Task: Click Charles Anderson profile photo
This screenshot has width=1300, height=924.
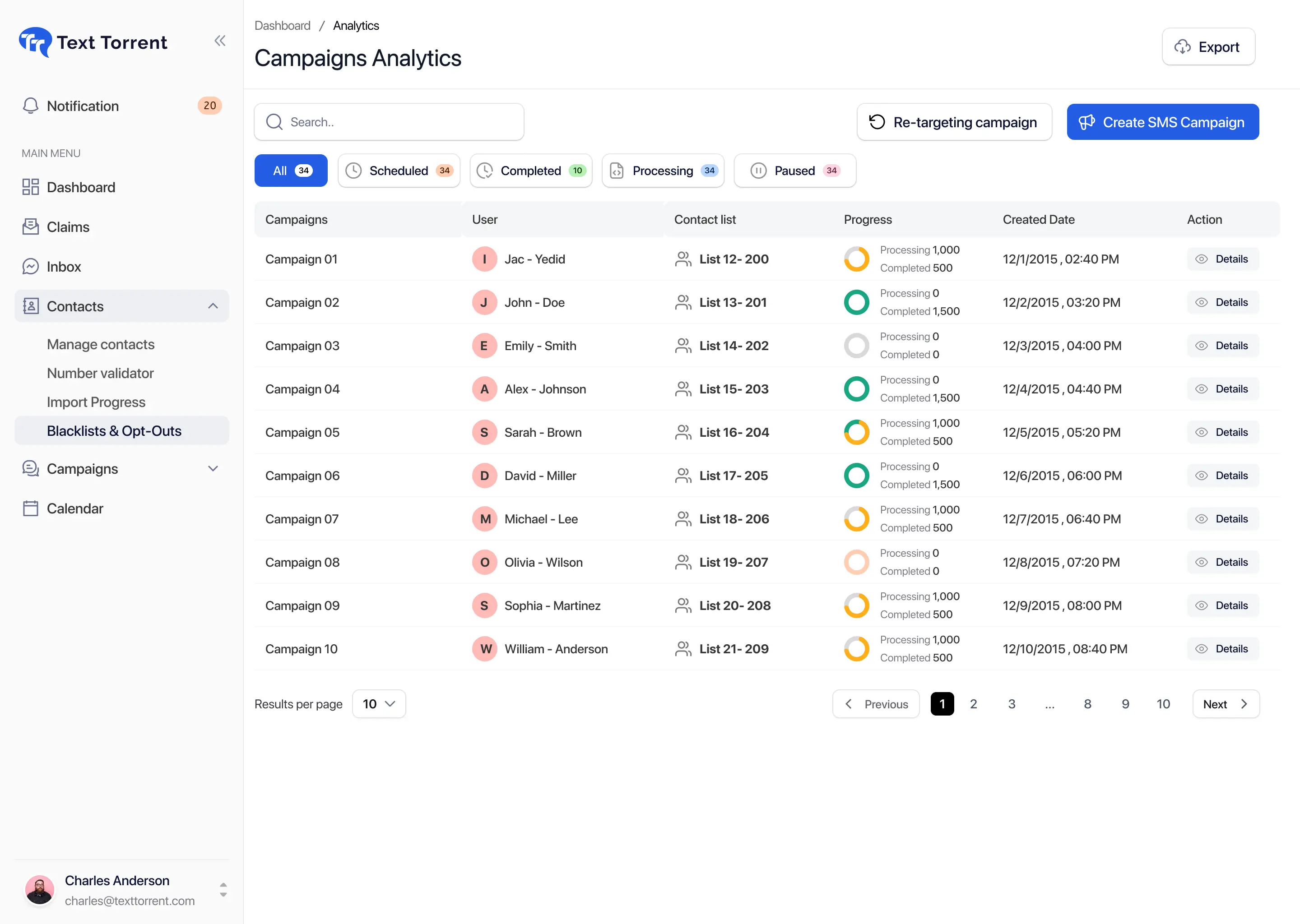Action: click(x=40, y=890)
